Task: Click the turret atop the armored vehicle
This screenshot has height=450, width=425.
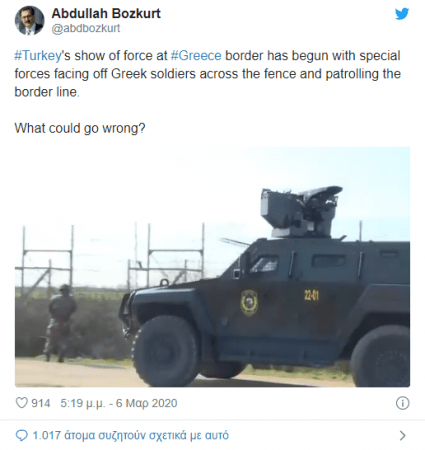Action: tap(301, 212)
